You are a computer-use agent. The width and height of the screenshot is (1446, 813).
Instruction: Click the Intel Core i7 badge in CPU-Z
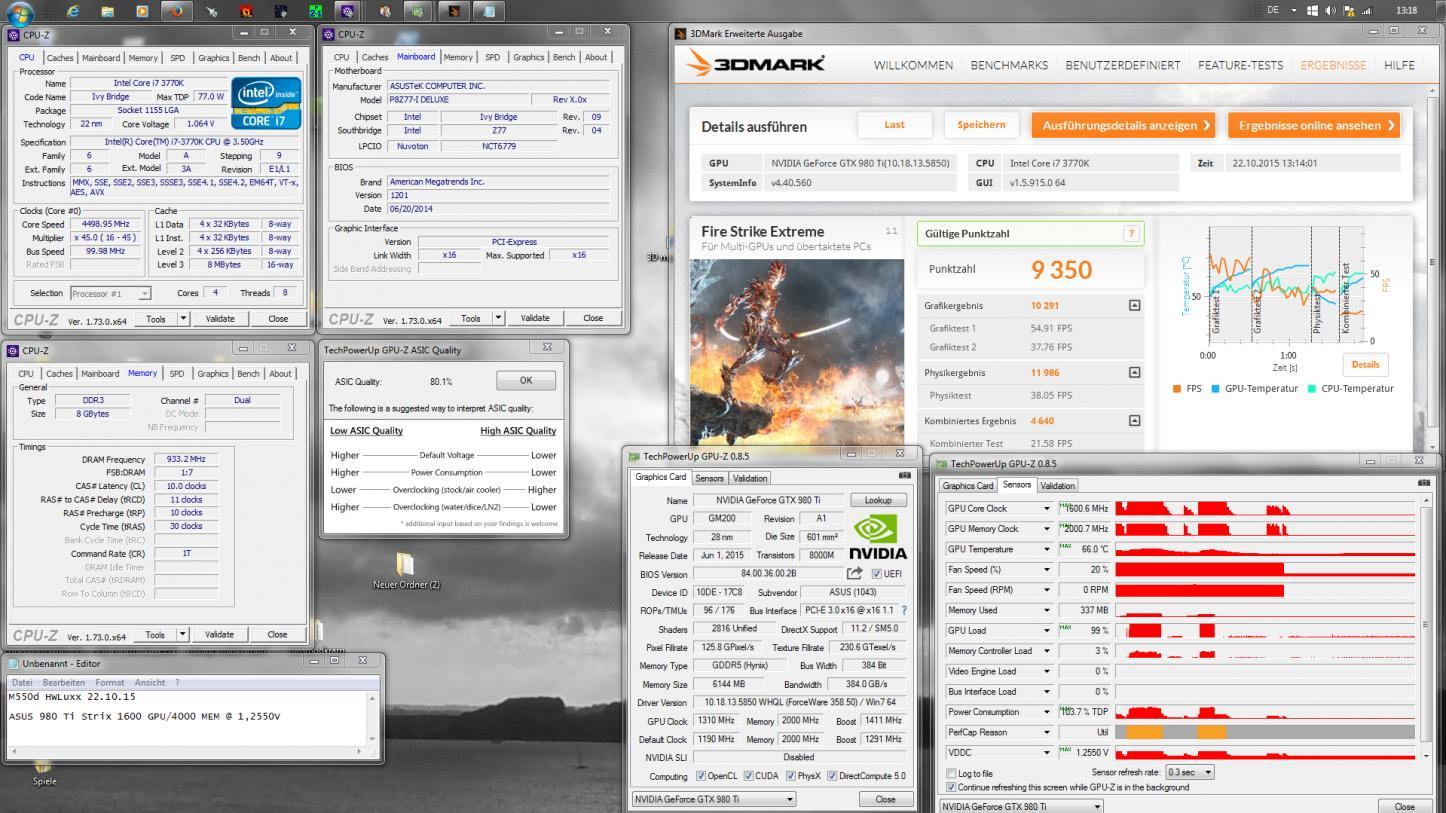(264, 103)
